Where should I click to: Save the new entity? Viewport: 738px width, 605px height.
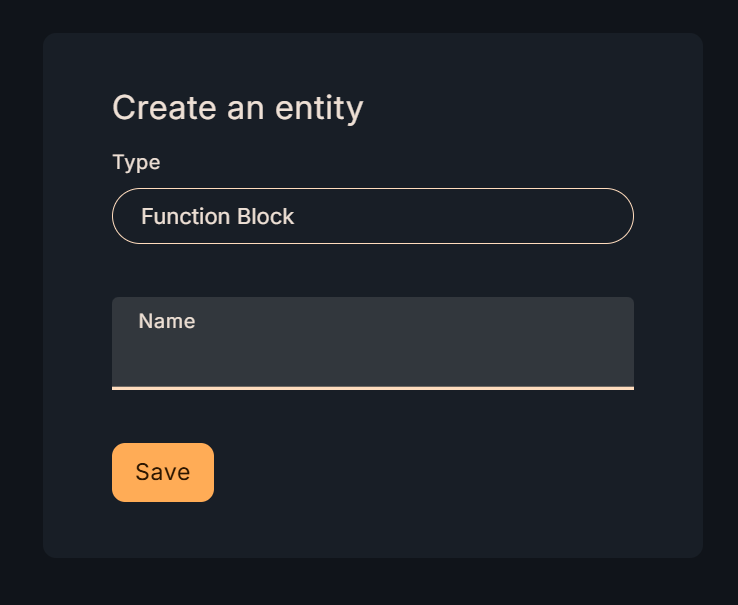pos(163,472)
